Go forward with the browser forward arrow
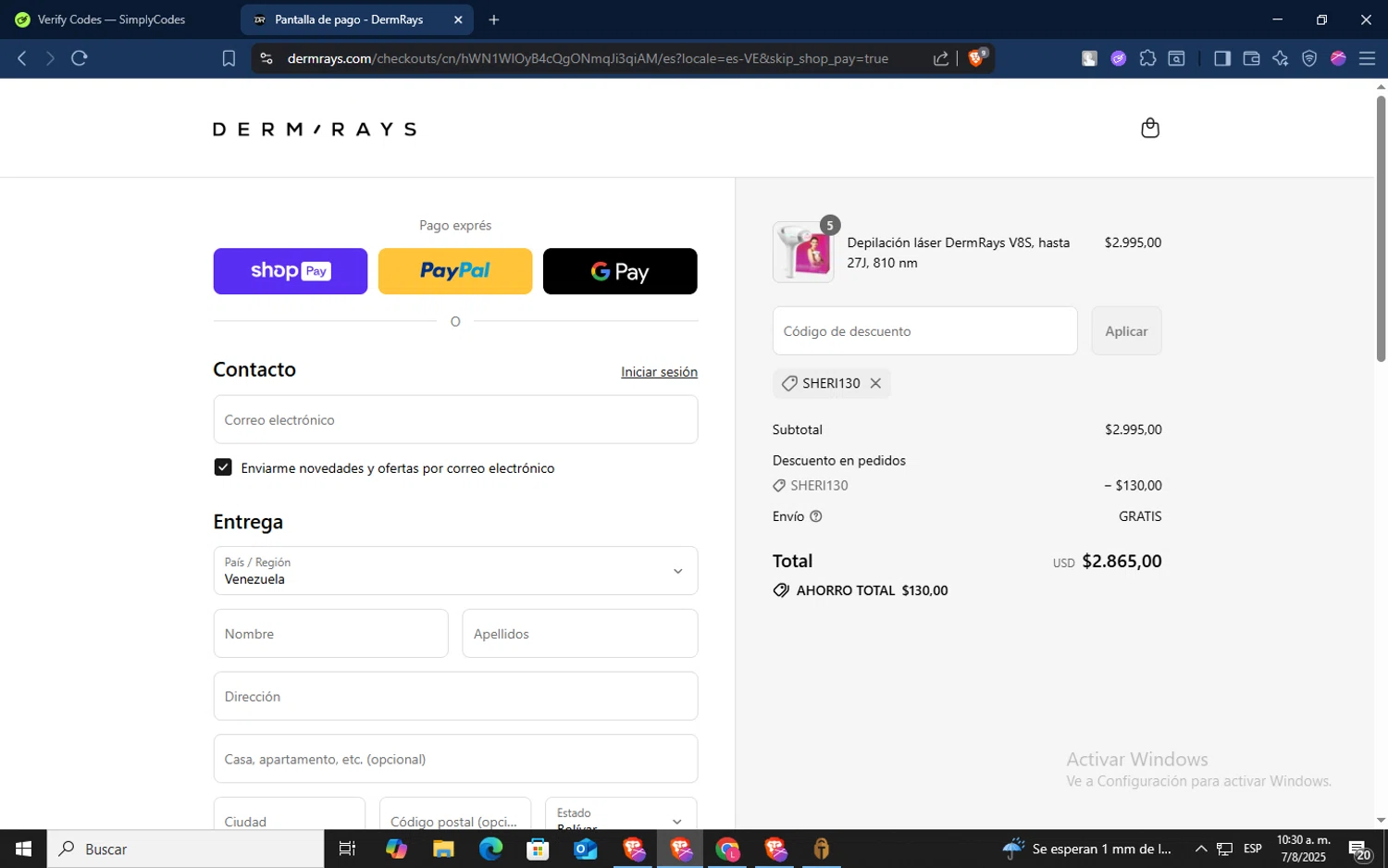Viewport: 1388px width, 868px height. pos(50,58)
